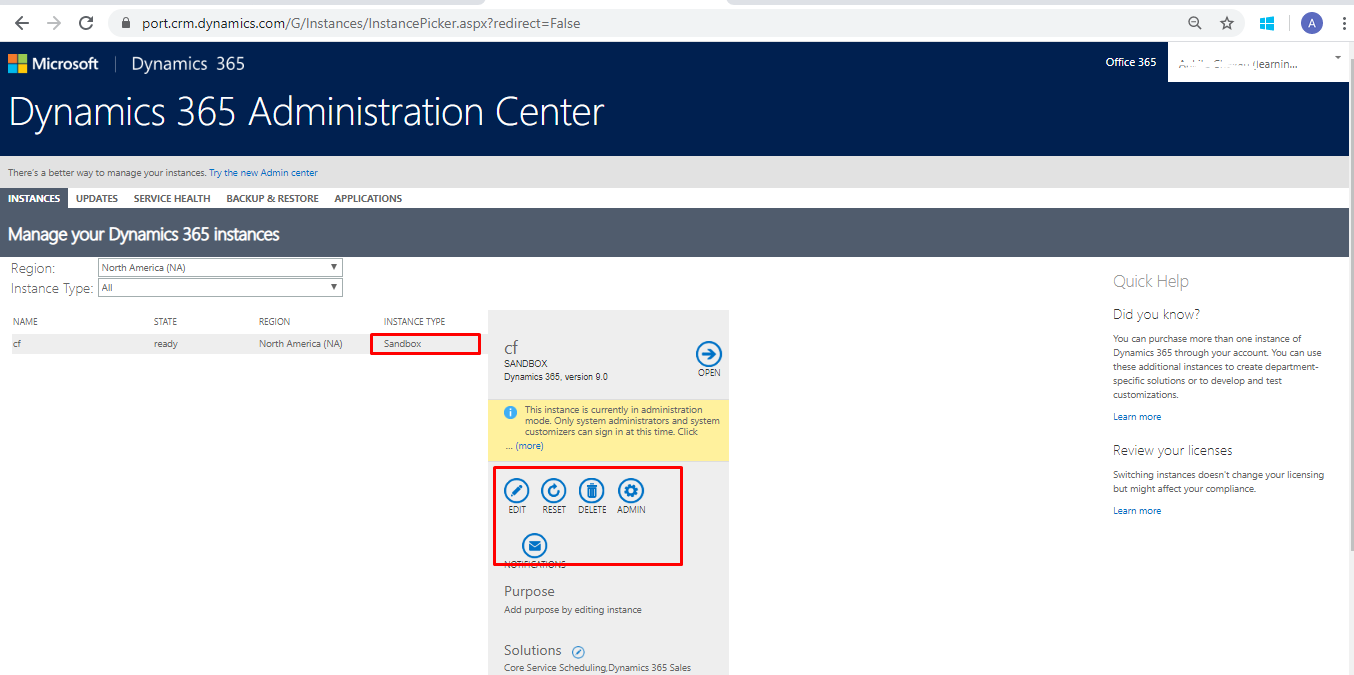The width and height of the screenshot is (1354, 675).
Task: Click the Microsoft logo in the header
Action: coord(54,64)
